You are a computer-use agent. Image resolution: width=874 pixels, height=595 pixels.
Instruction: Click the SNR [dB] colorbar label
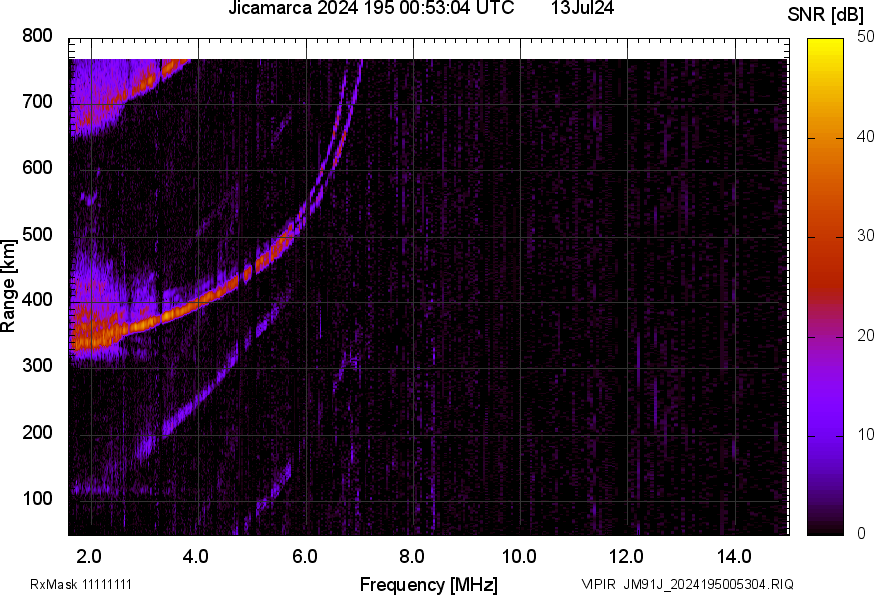pyautogui.click(x=826, y=15)
